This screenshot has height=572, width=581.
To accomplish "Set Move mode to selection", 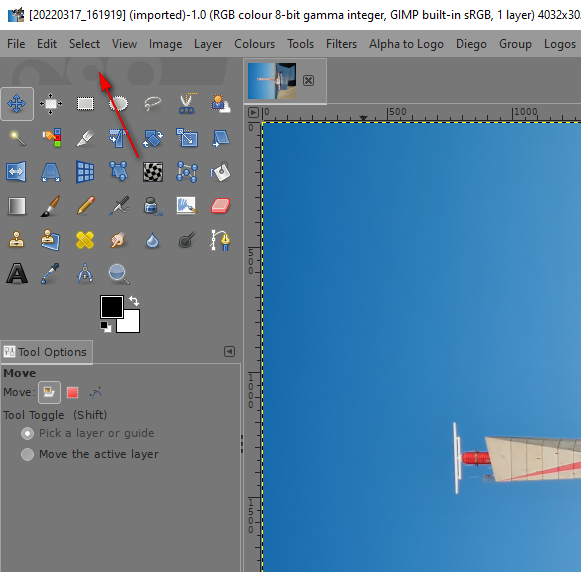I will coord(73,392).
